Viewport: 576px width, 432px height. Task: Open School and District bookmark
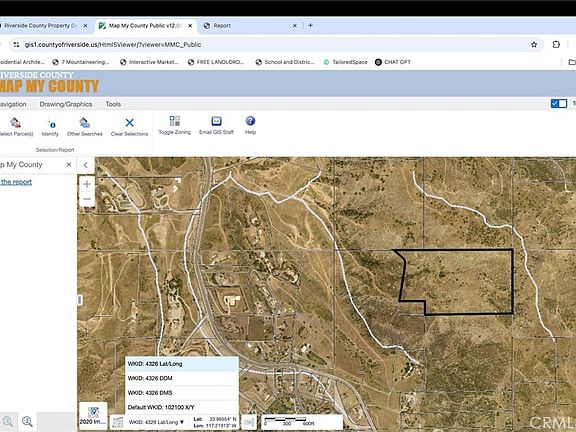285,62
